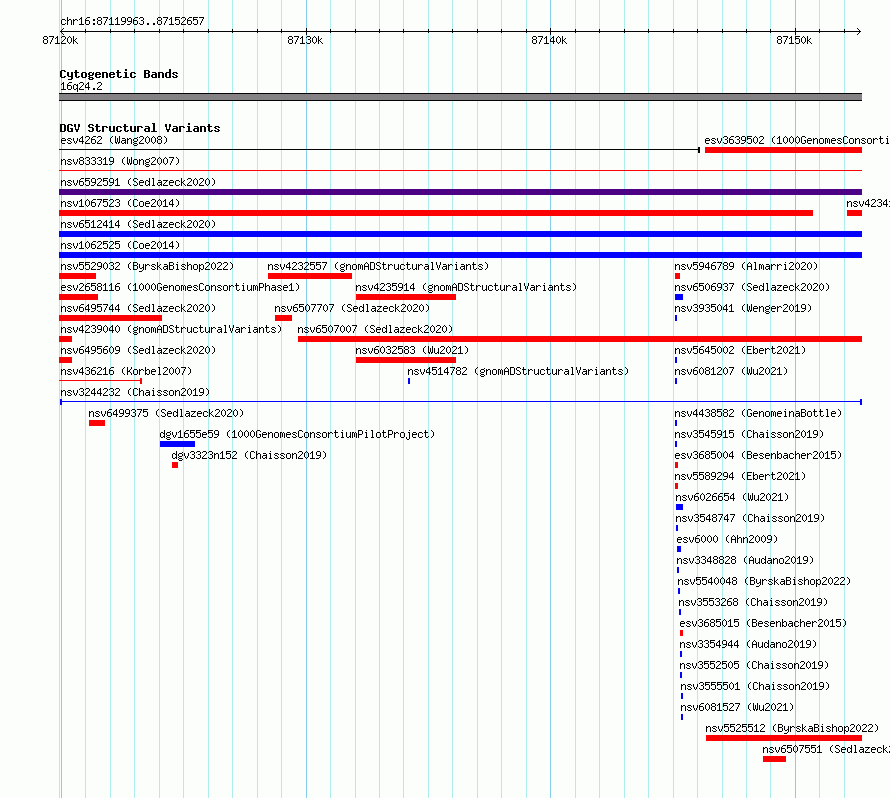Screen dimensions: 890x798
Task: Open nsv3555501 (Chaisson2019) label
Action: (x=755, y=686)
